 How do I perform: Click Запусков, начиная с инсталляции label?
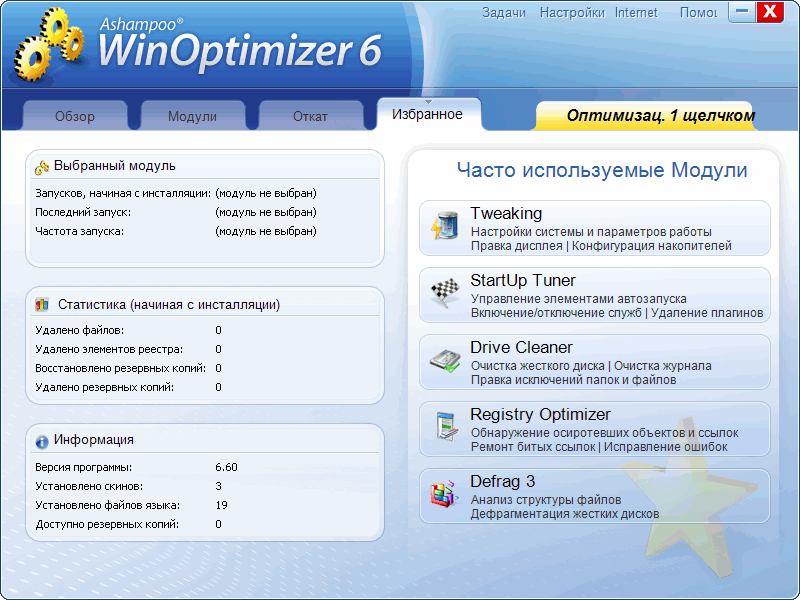[122, 193]
